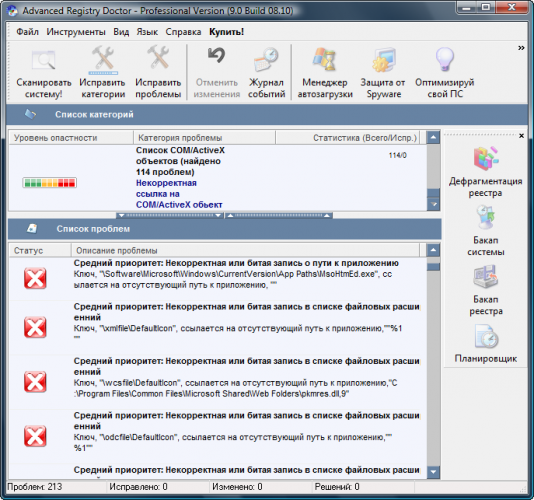Image resolution: width=534 pixels, height=500 pixels.
Task: Click the application icon in the title bar
Action: (x=13, y=11)
